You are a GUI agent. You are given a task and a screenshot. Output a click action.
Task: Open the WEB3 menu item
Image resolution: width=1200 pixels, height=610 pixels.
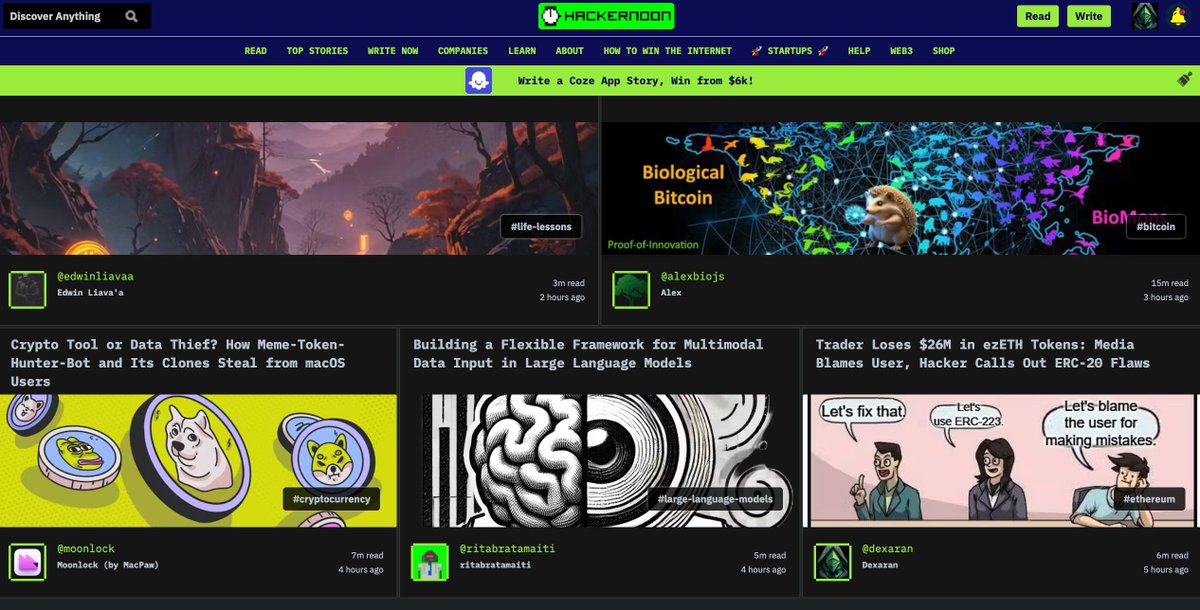click(902, 51)
